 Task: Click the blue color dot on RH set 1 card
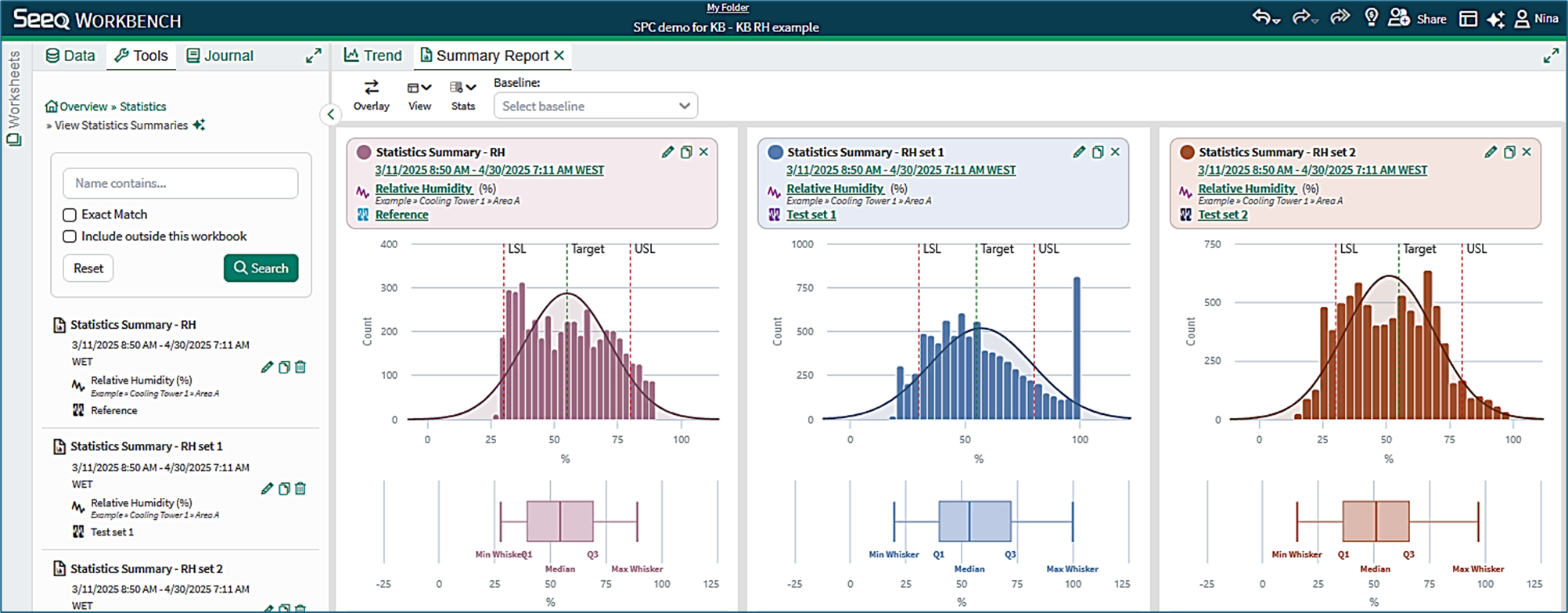point(775,152)
